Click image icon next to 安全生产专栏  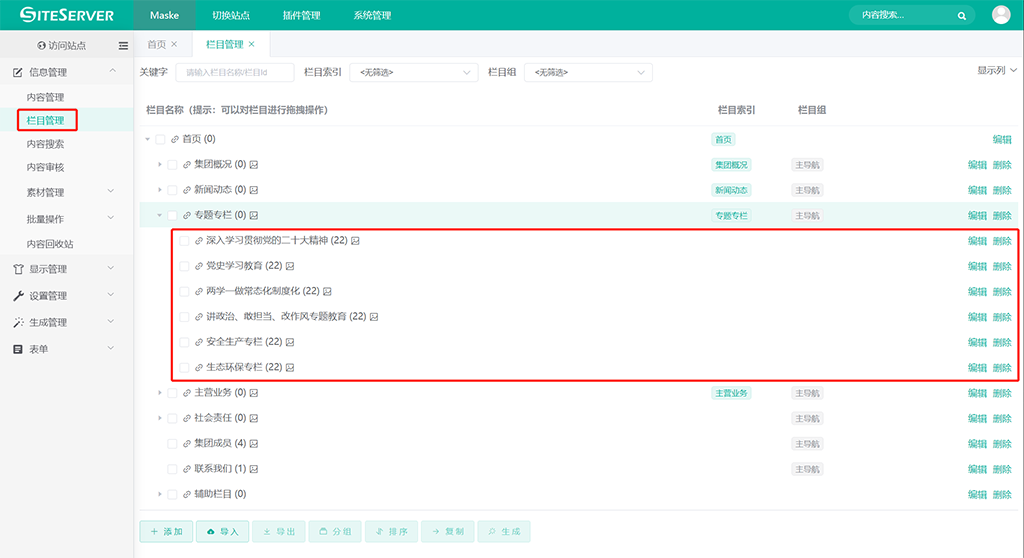point(290,342)
